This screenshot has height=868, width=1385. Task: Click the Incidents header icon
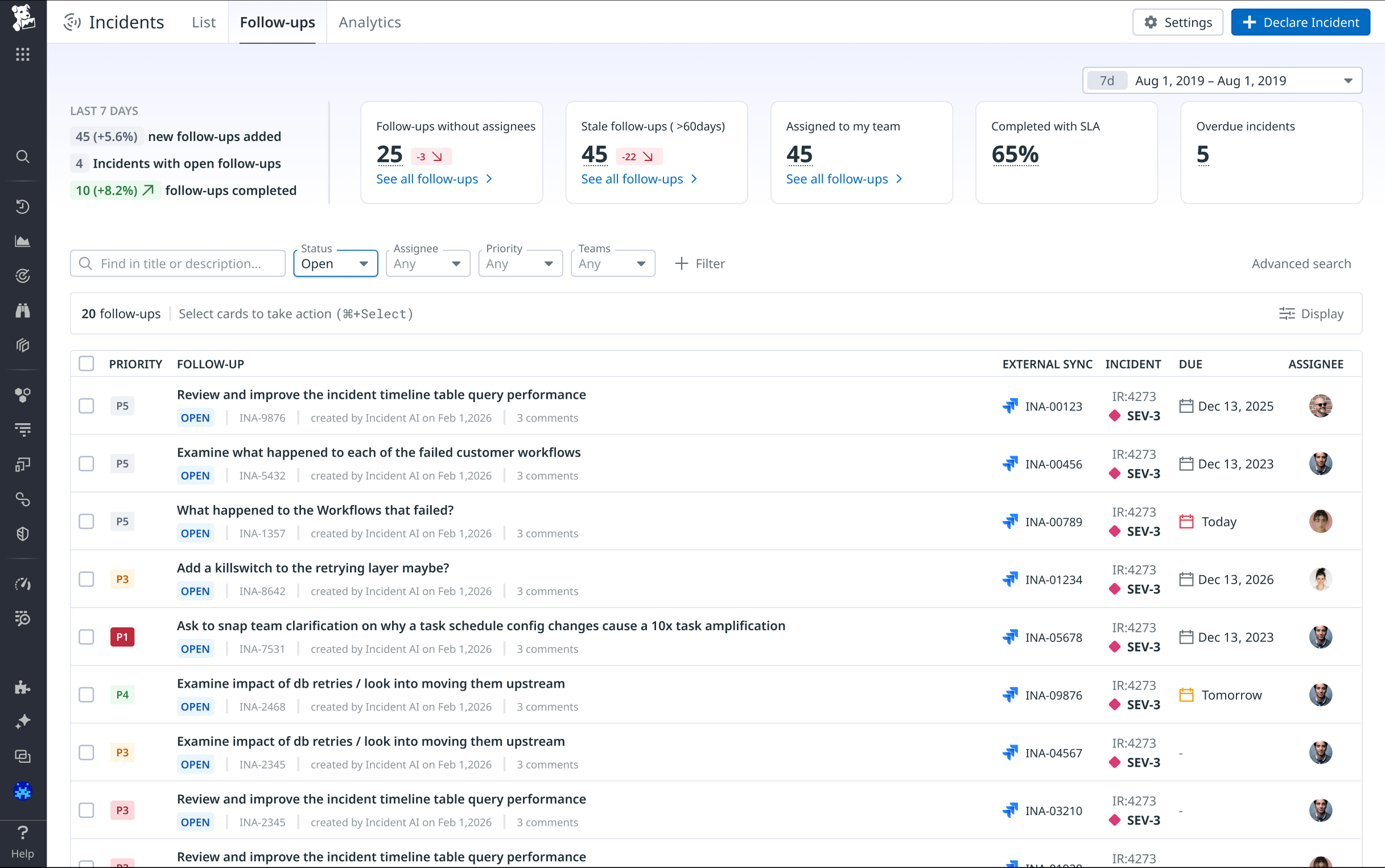click(x=72, y=22)
